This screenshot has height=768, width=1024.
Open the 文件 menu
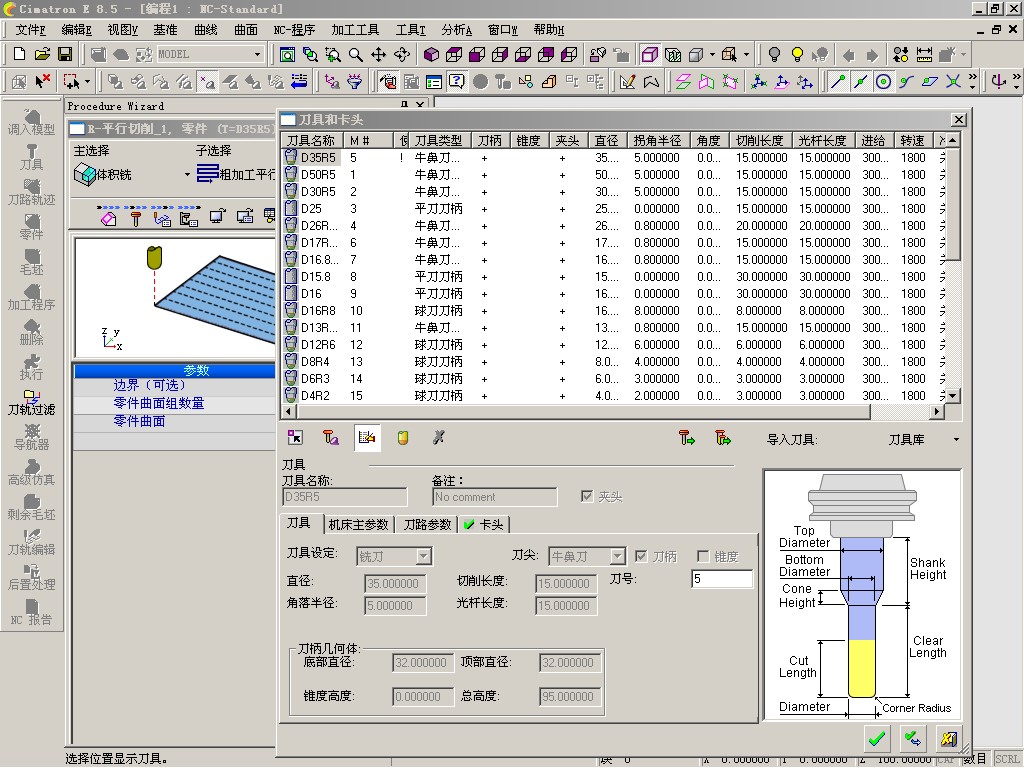[31, 29]
